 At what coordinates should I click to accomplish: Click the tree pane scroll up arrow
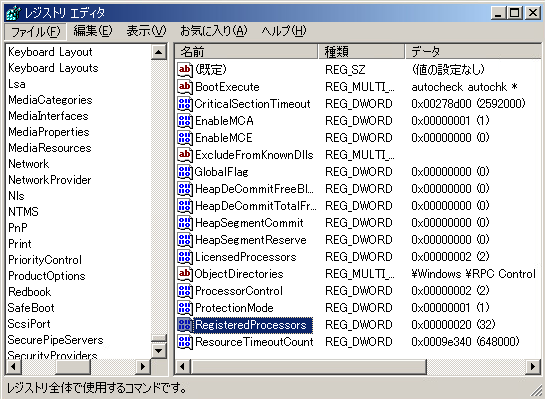[x=159, y=52]
